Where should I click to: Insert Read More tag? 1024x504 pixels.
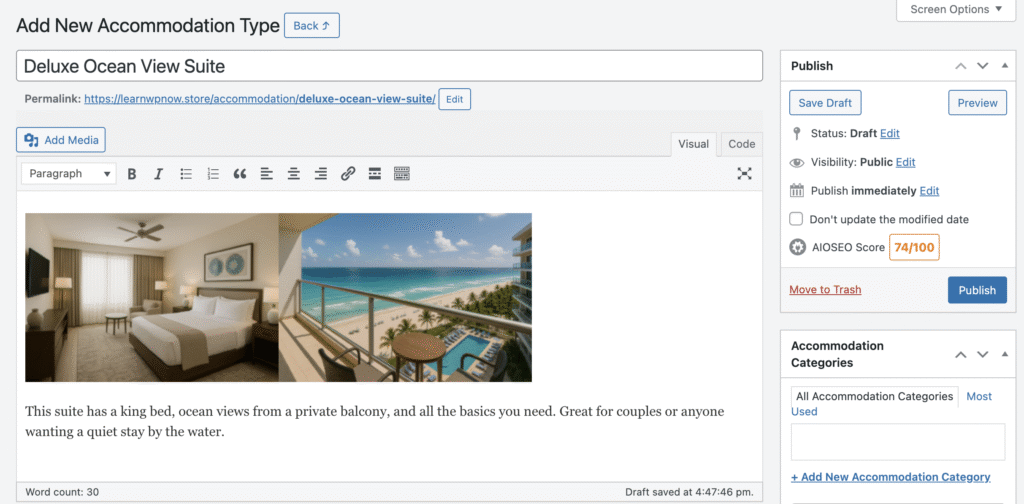tap(374, 174)
